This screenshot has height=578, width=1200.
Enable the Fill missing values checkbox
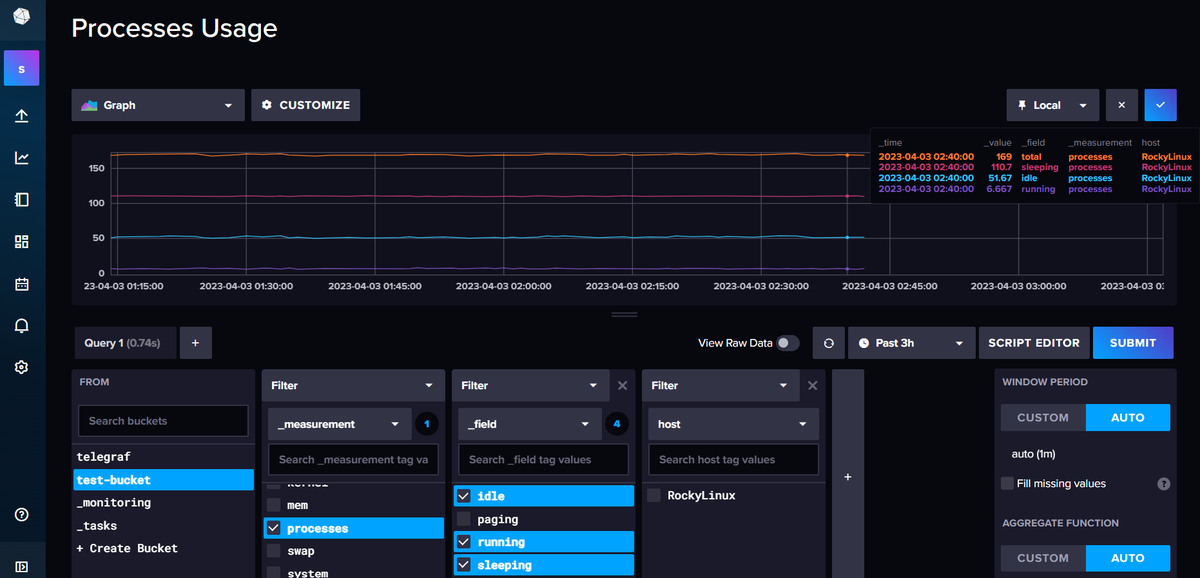1007,483
